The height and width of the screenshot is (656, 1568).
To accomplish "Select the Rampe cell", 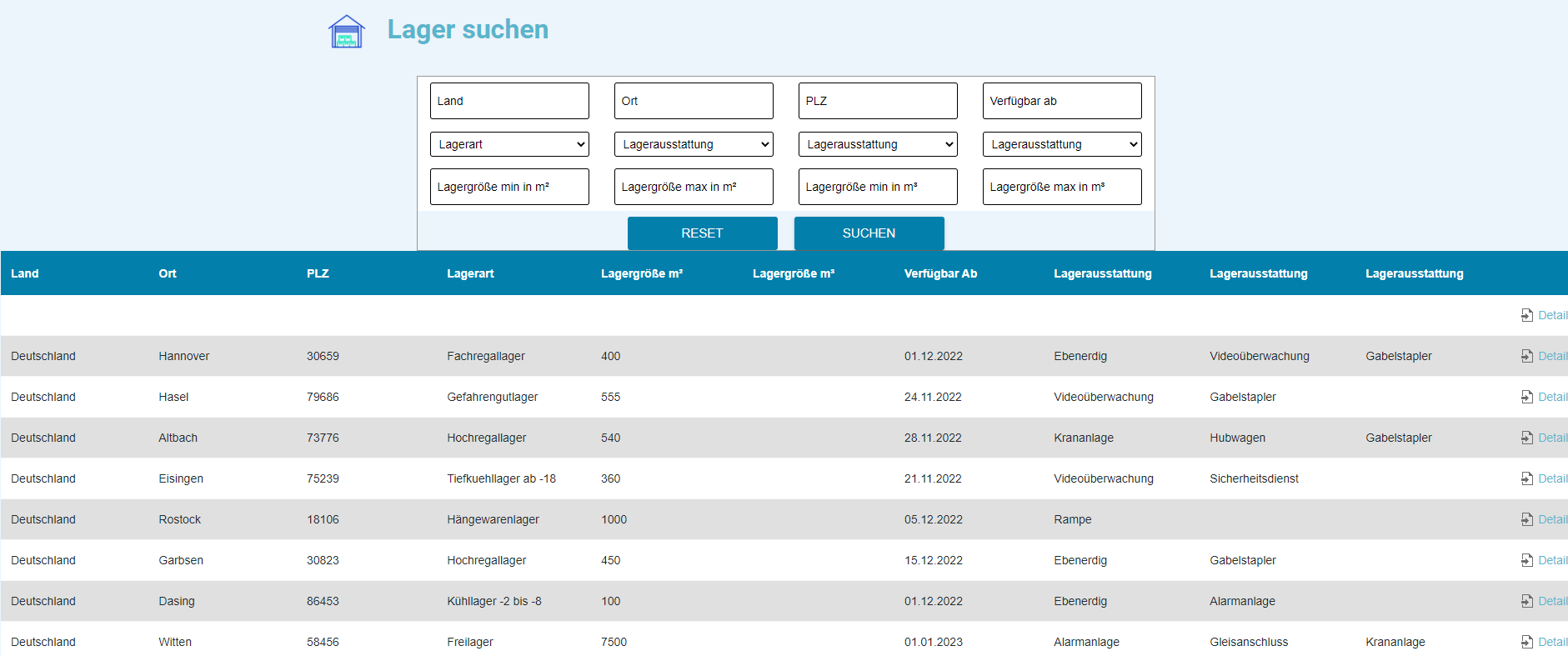I will [1072, 519].
